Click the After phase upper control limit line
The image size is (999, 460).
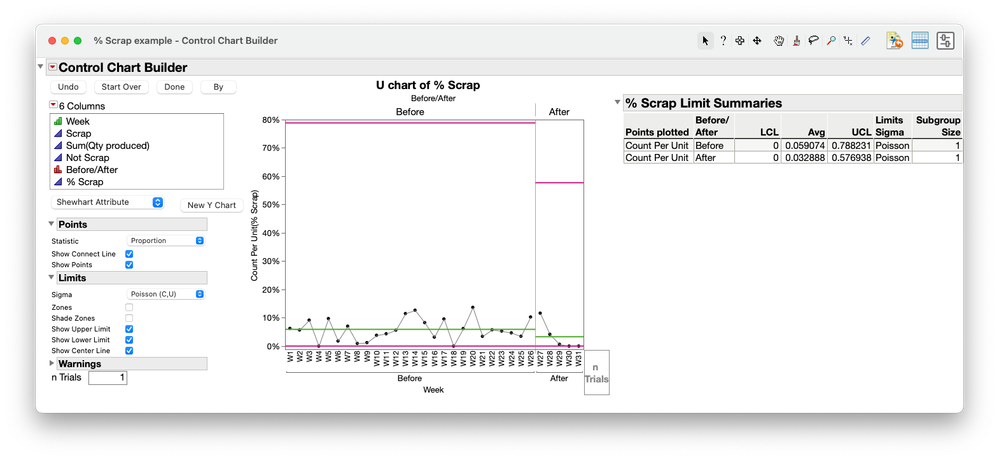[559, 183]
